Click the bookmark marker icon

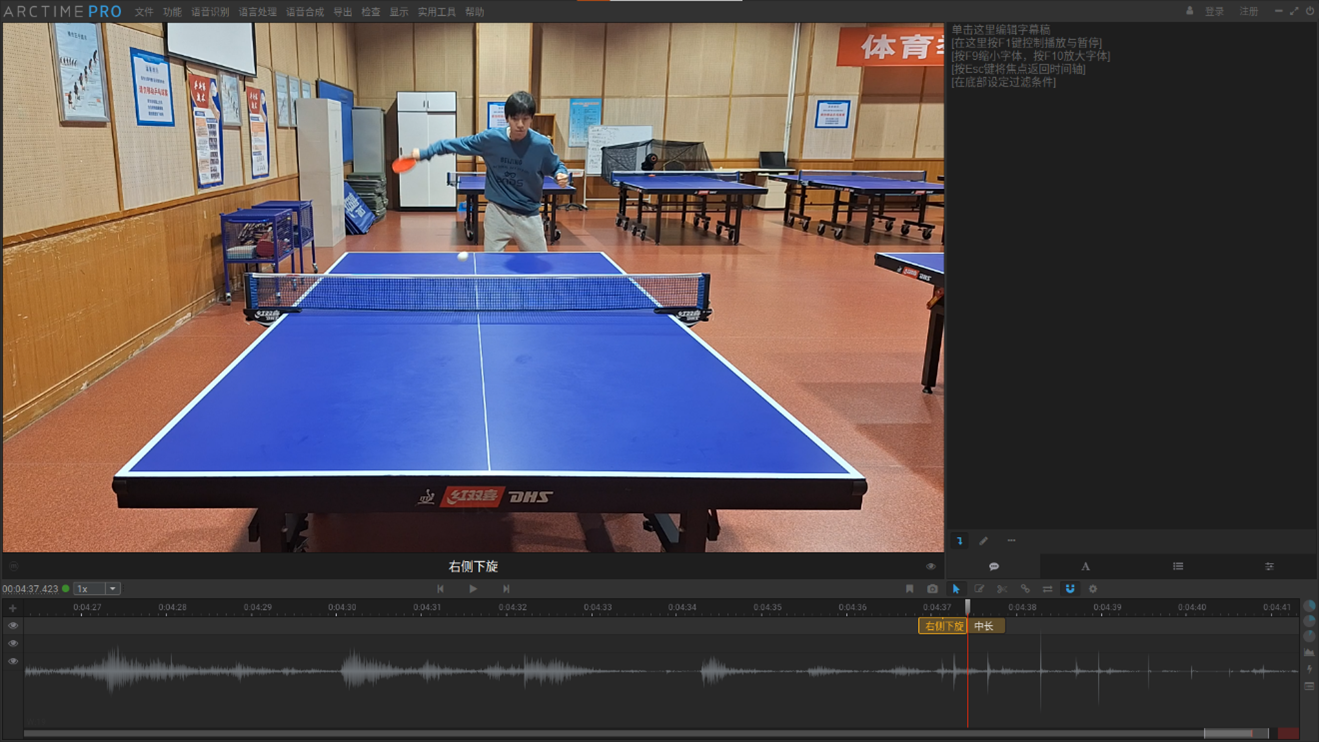[x=909, y=589]
